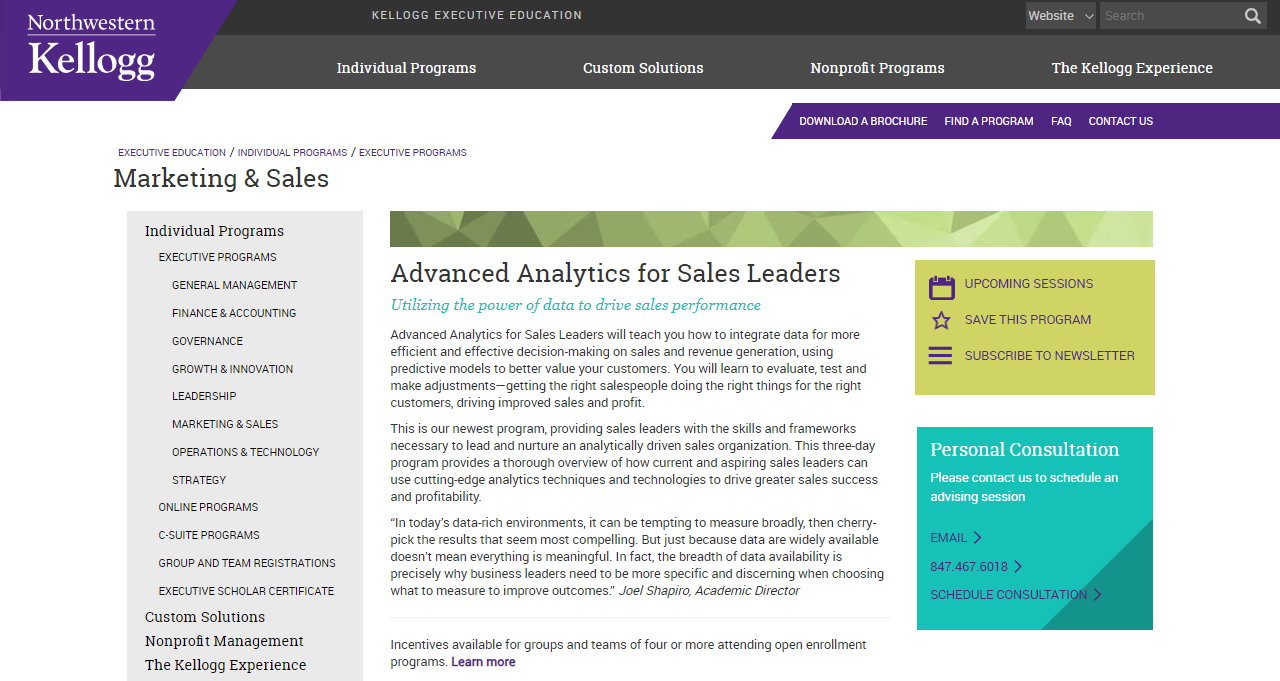The image size is (1280, 681).
Task: Click the EMAIL consultation link
Action: [949, 538]
